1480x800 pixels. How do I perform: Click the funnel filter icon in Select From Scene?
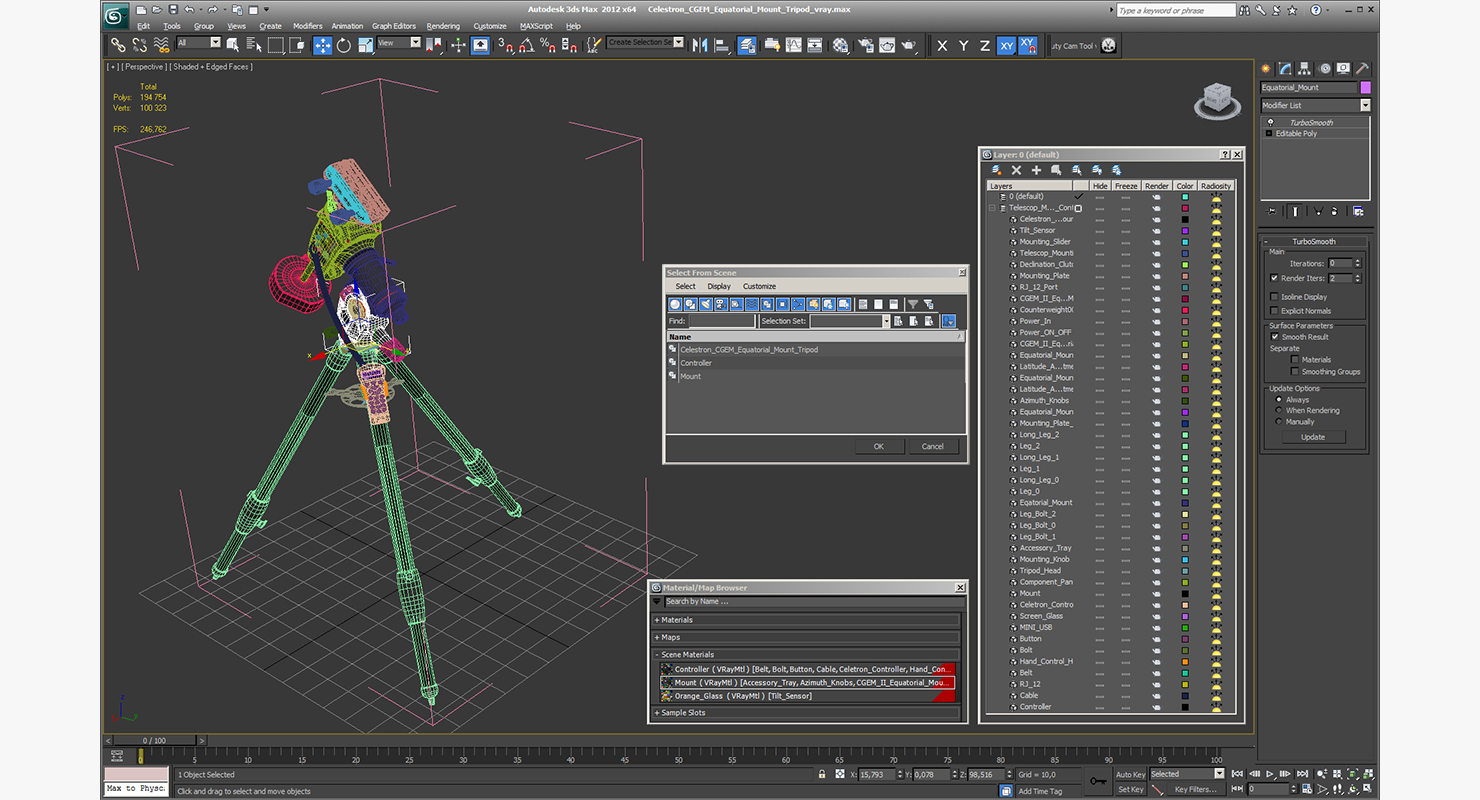tap(913, 304)
